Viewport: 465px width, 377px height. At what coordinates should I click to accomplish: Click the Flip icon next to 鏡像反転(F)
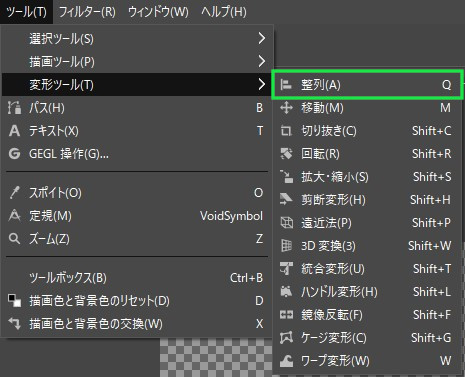coord(286,315)
